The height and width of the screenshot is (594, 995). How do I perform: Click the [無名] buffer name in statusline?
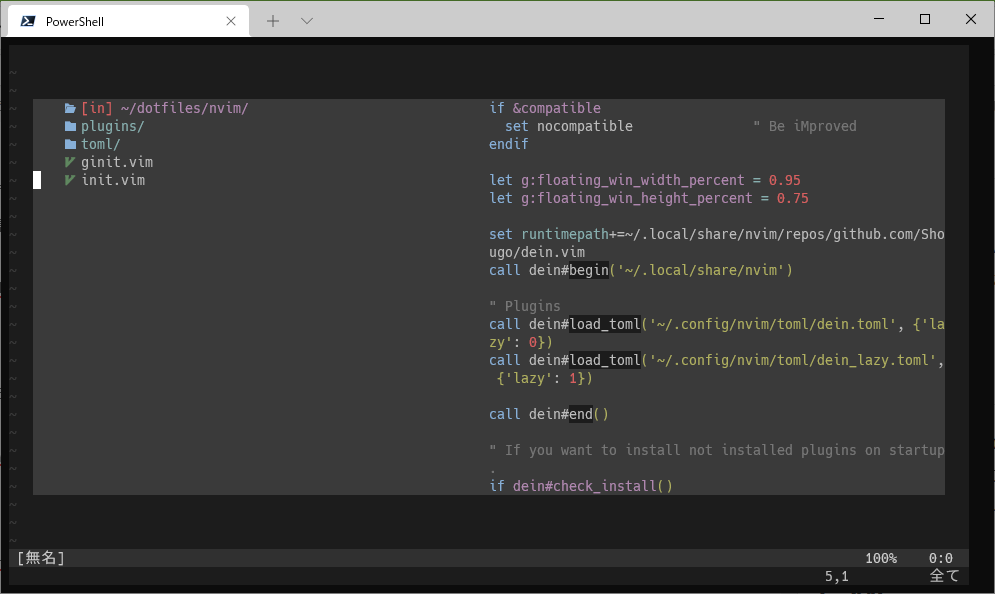[41, 558]
